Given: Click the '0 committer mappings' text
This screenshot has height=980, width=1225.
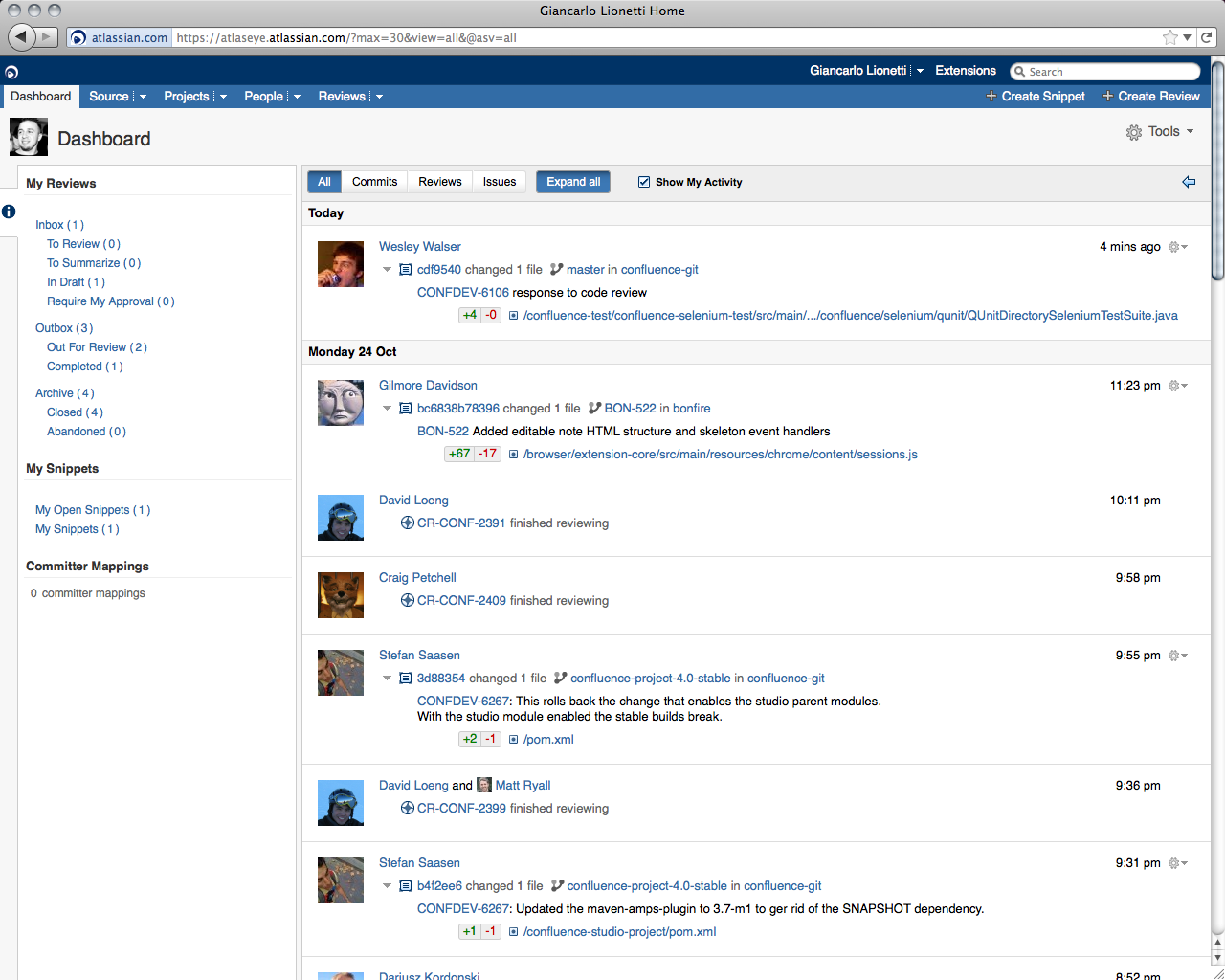Looking at the screenshot, I should (x=88, y=593).
